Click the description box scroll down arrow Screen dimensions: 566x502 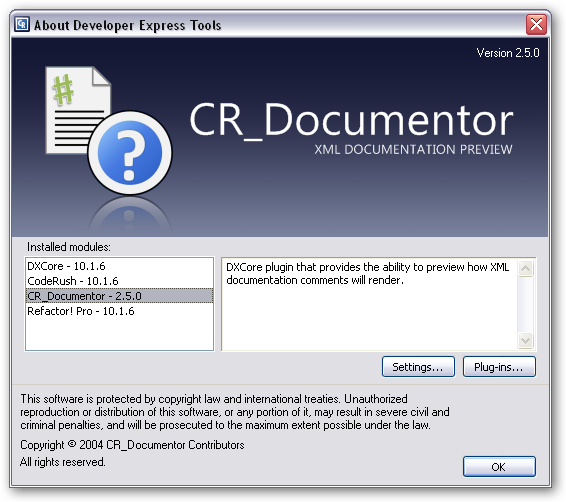(x=525, y=340)
